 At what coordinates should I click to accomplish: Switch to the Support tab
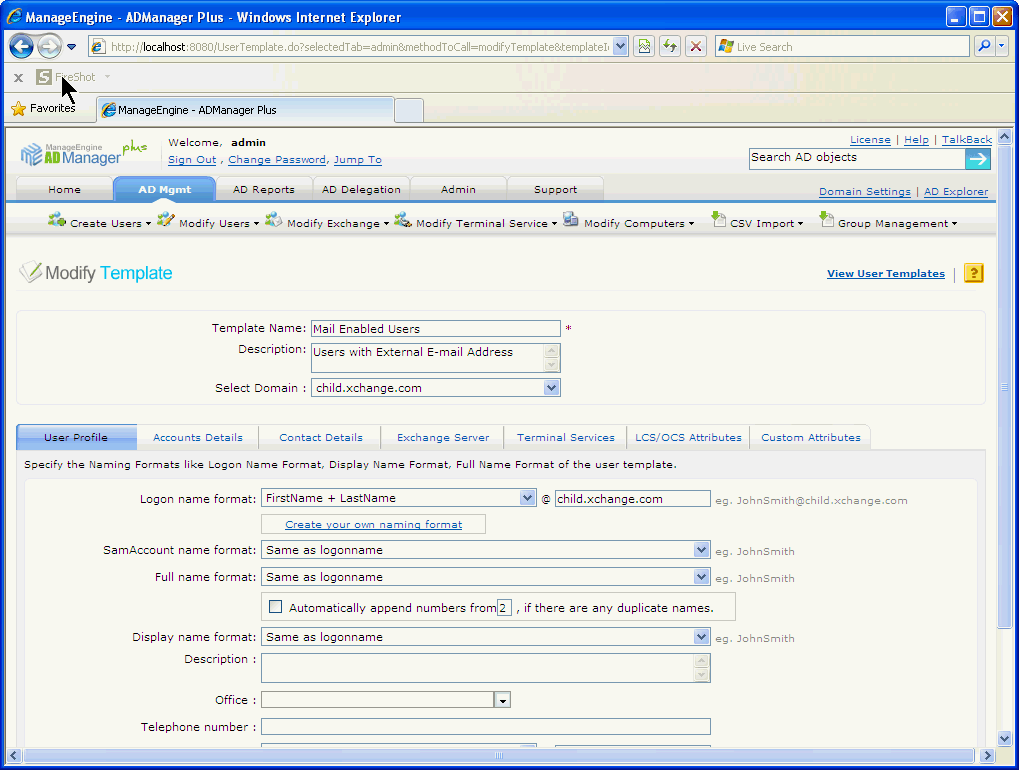pos(555,190)
